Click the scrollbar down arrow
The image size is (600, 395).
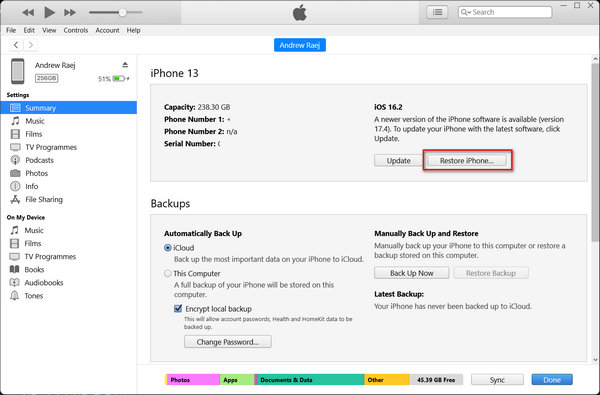coord(595,359)
